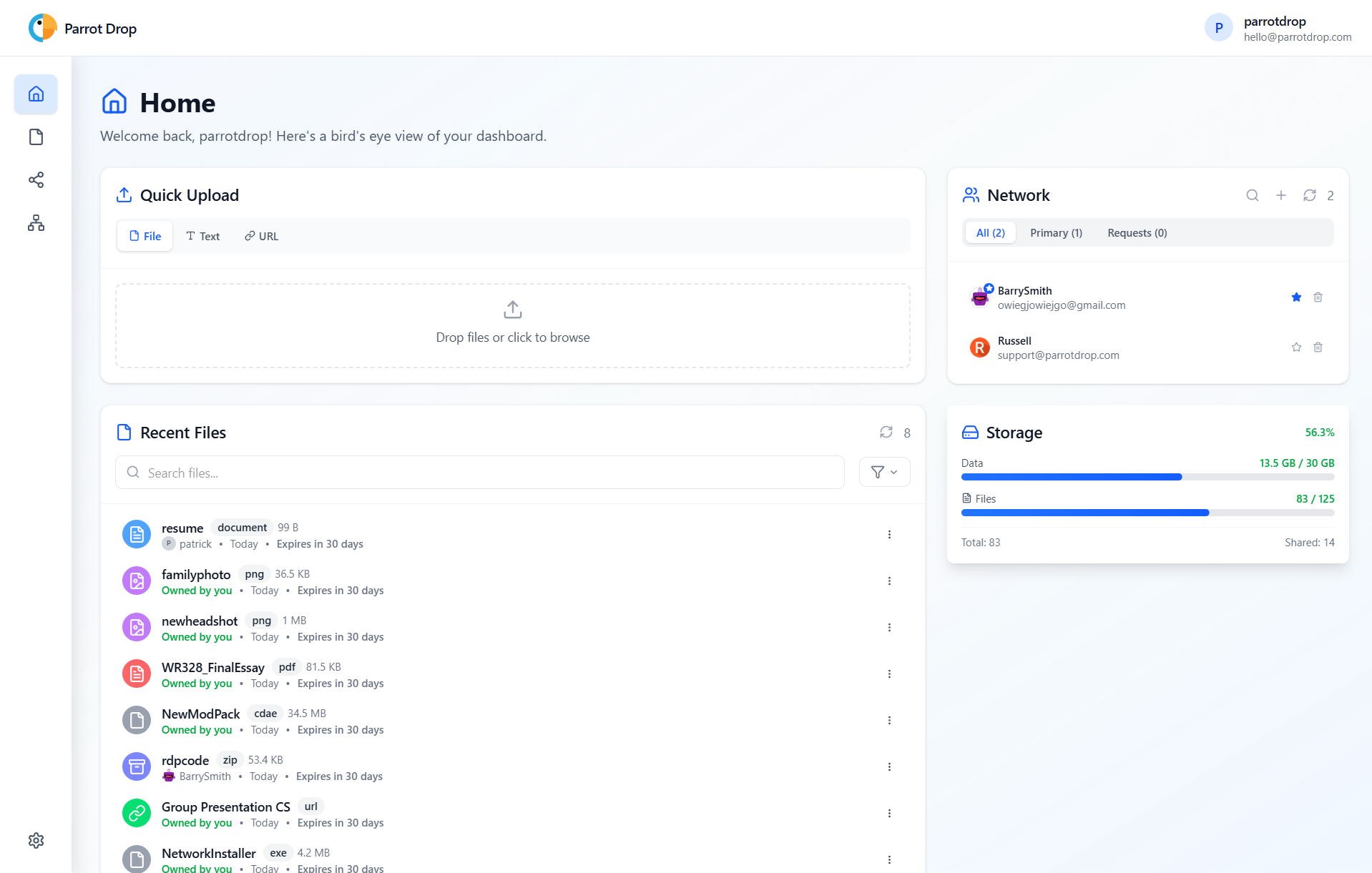Open the URL upload option

pos(260,236)
